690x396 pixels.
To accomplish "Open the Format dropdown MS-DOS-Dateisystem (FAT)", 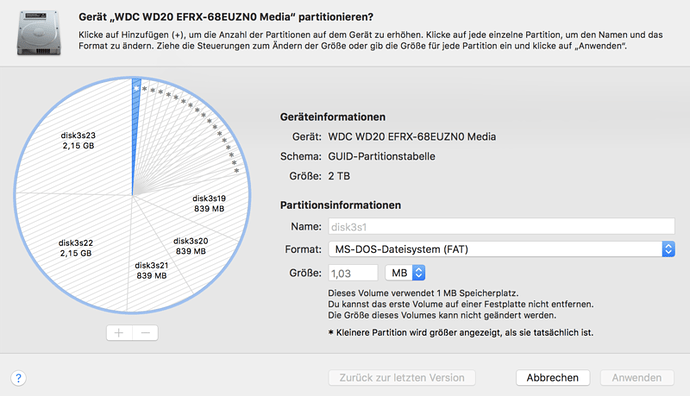I will click(x=502, y=249).
